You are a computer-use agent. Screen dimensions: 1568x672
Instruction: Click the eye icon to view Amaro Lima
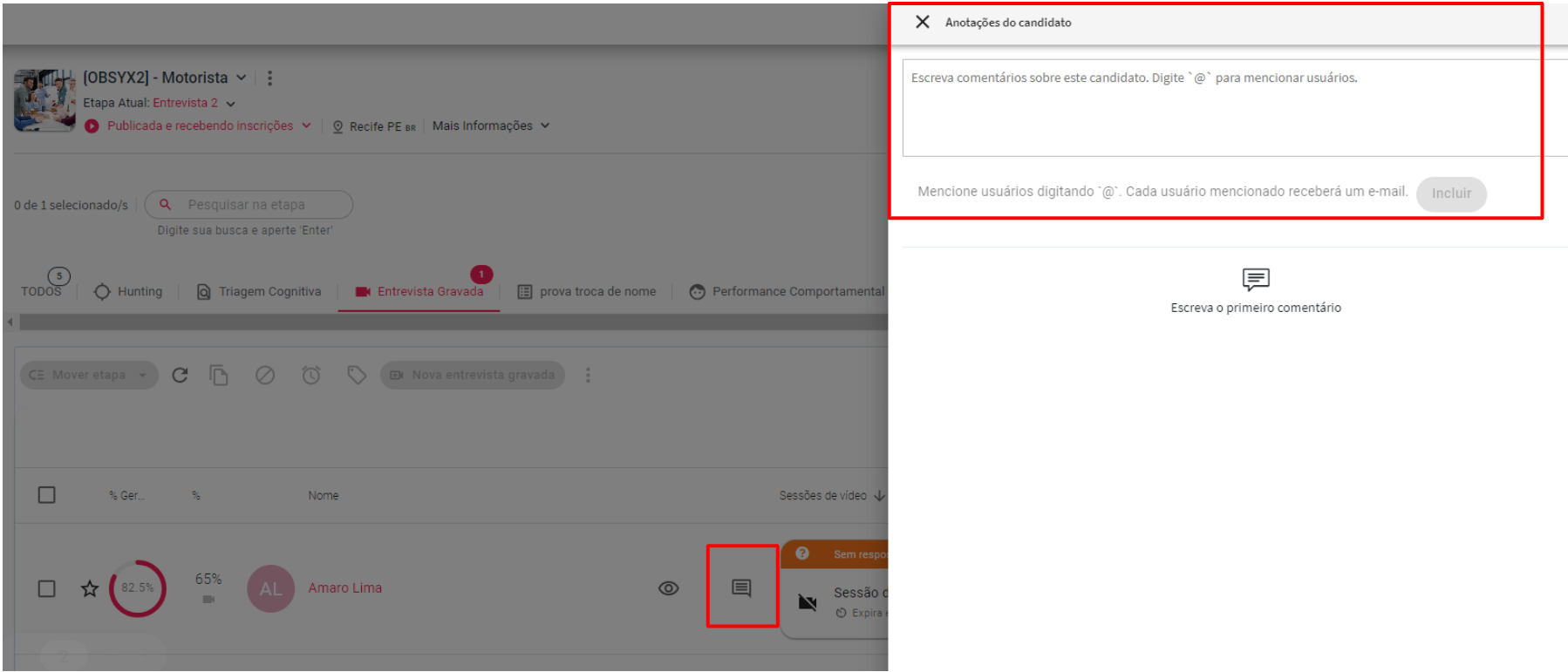(x=668, y=588)
